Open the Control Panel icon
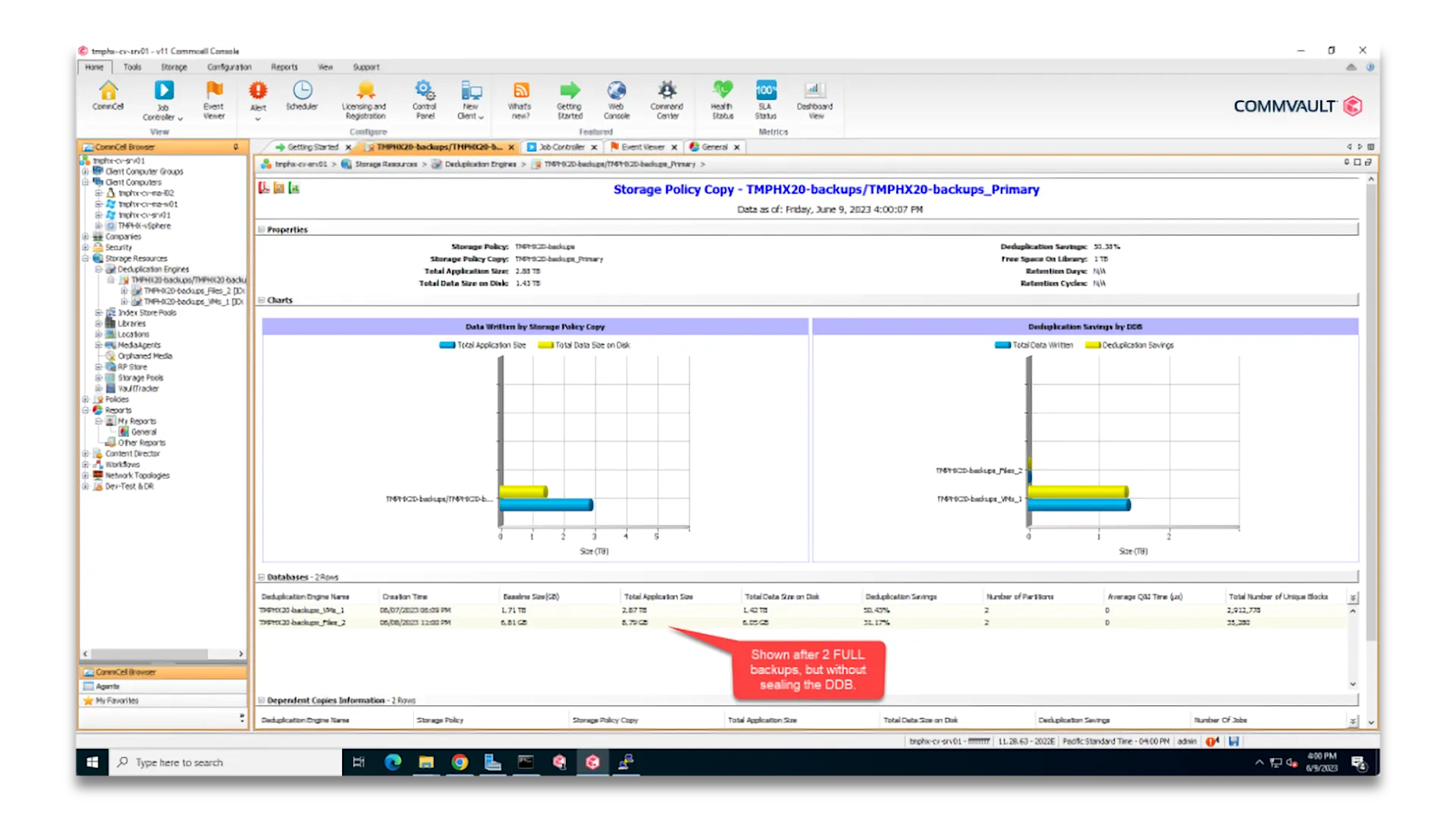 coord(425,99)
